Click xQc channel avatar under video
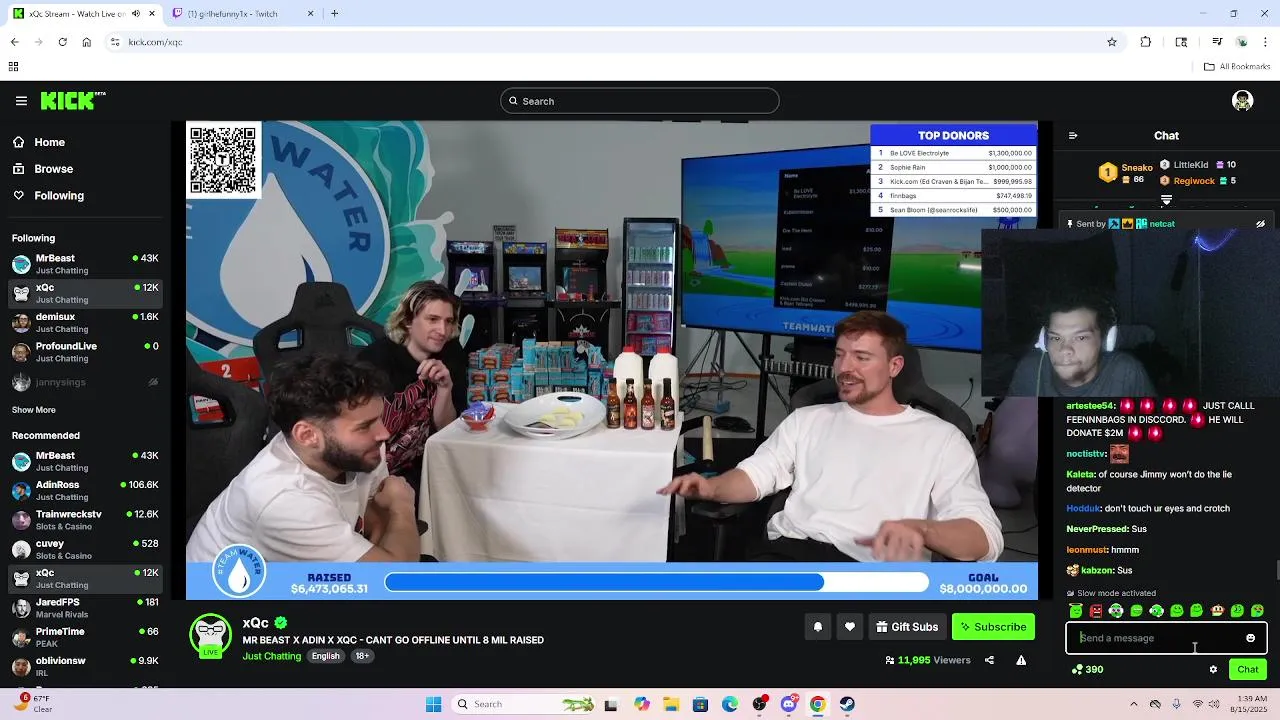Image resolution: width=1280 pixels, height=720 pixels. (x=210, y=636)
